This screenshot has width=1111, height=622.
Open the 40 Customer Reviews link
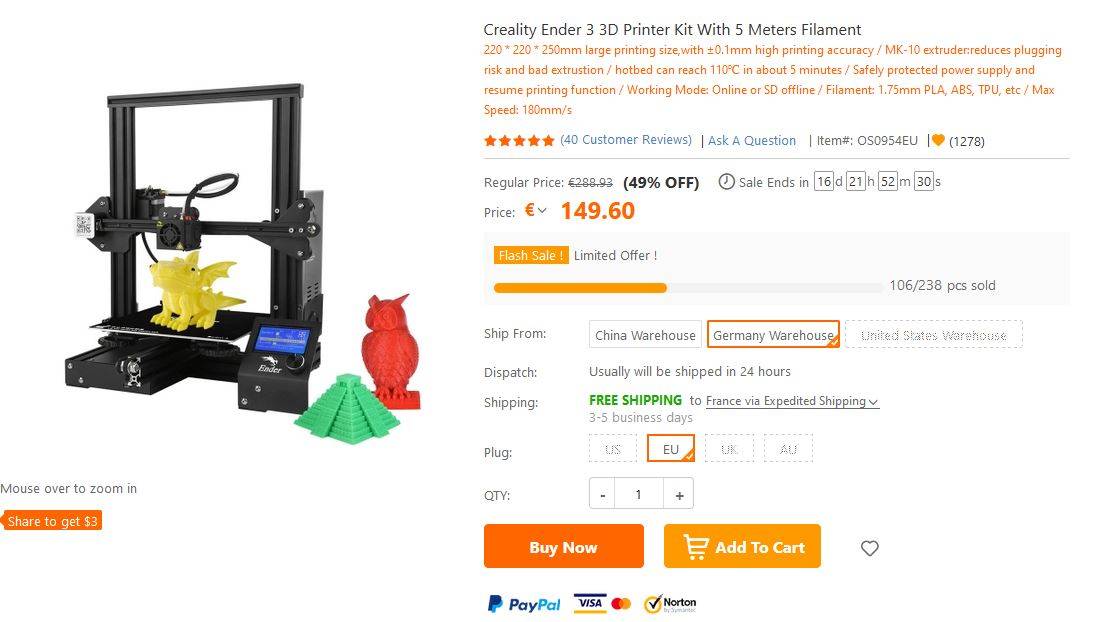626,140
